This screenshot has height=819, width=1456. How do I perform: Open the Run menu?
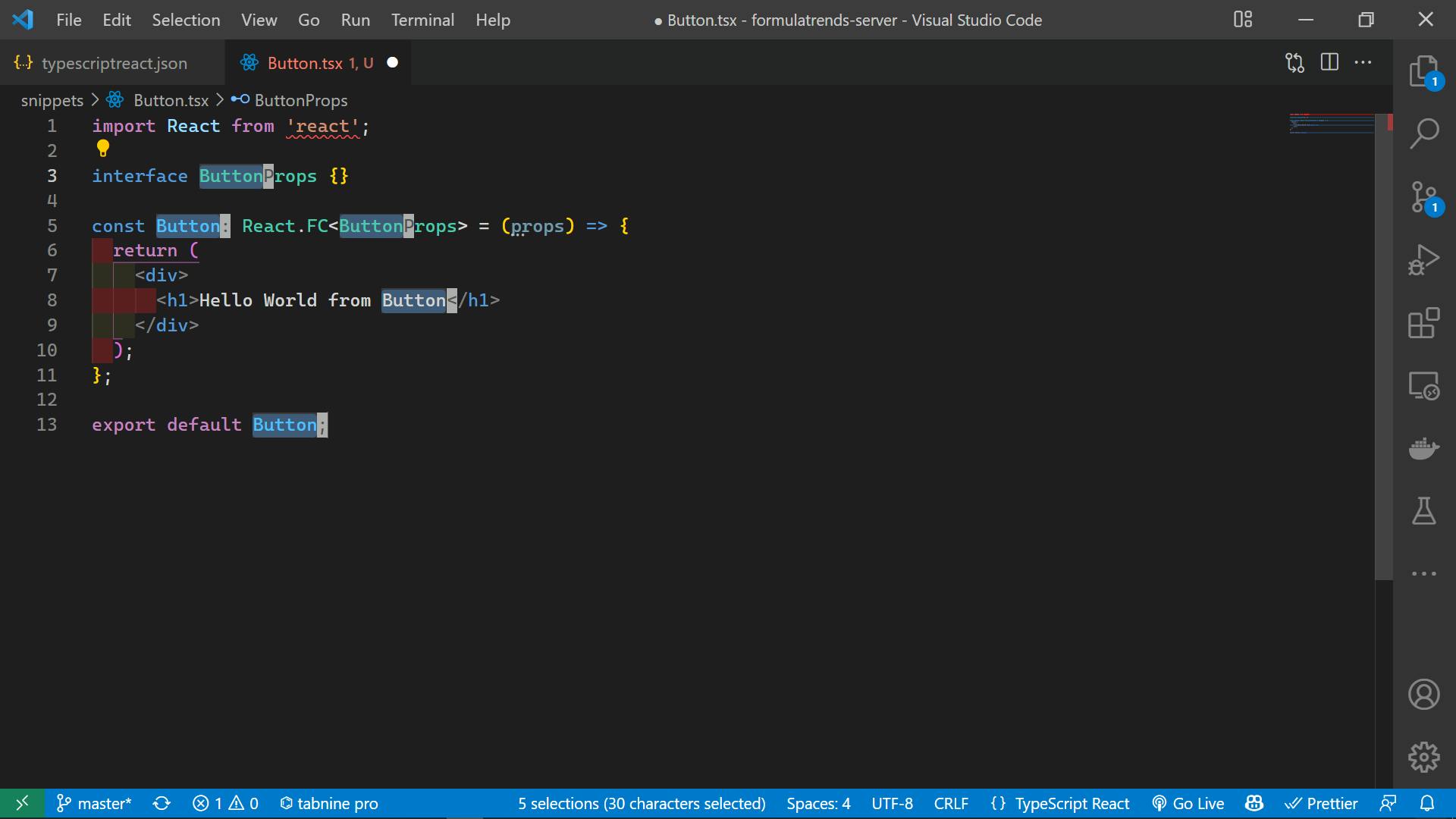coord(356,20)
